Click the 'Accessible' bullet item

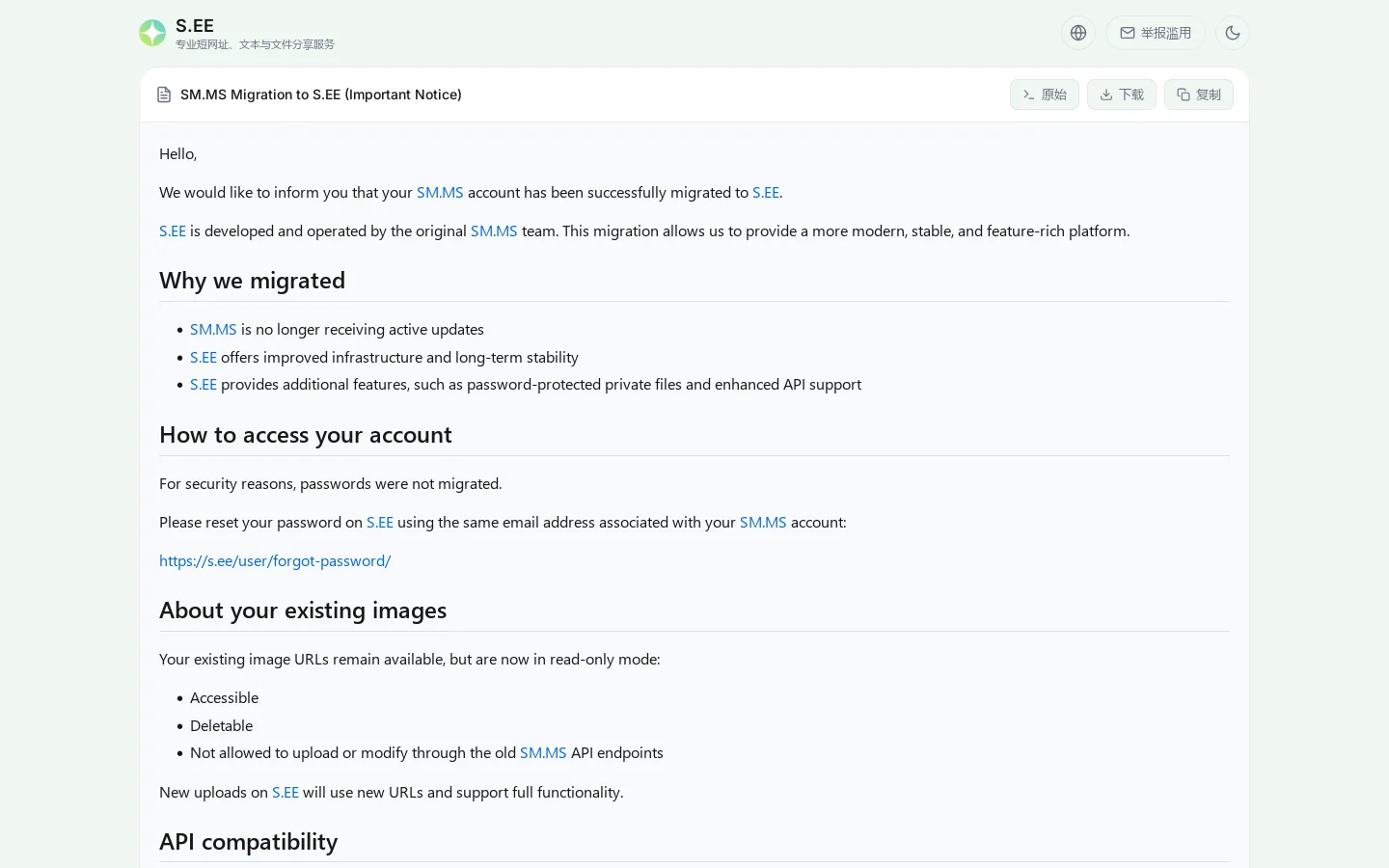pos(225,698)
